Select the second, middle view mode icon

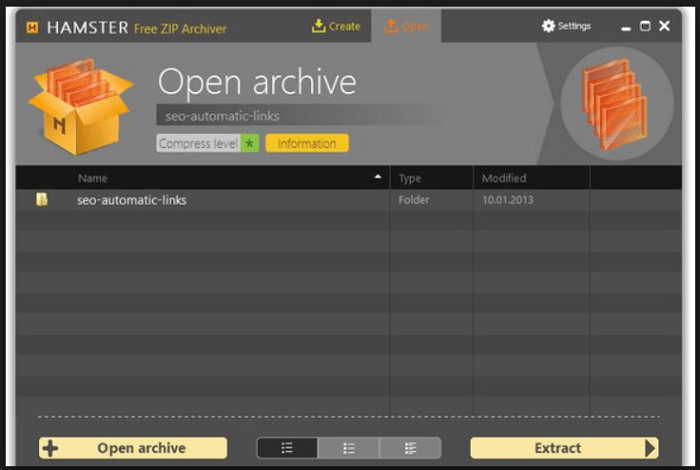349,448
